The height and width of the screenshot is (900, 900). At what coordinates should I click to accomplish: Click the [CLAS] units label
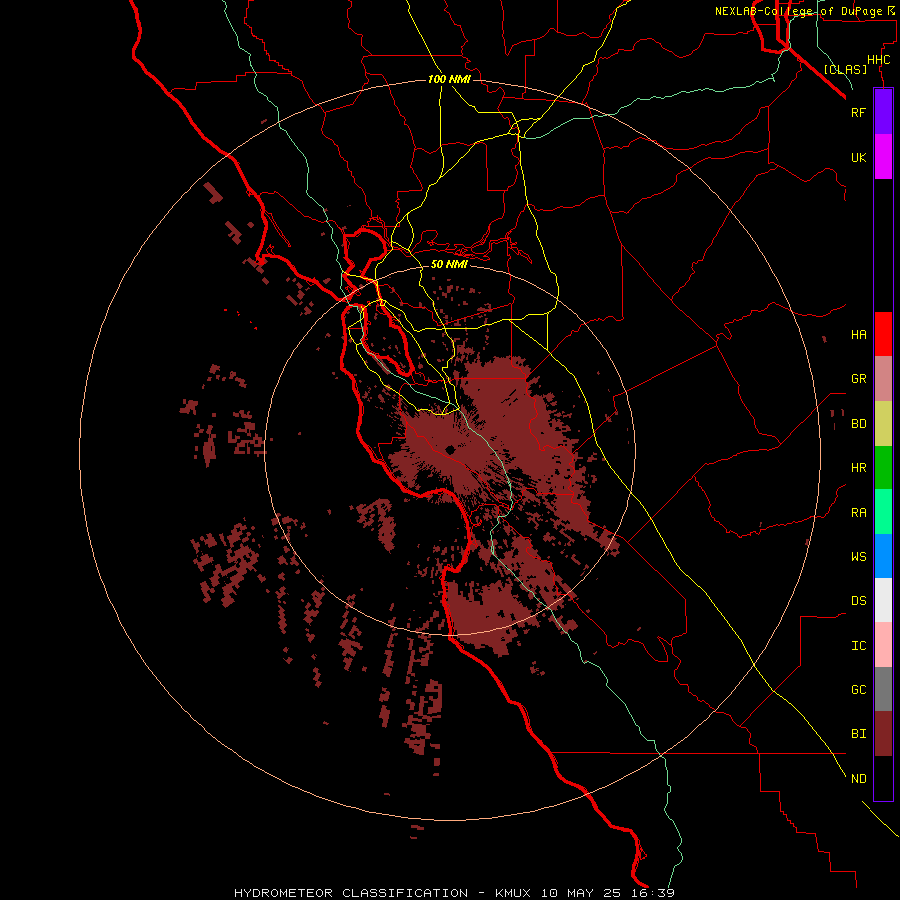coord(845,69)
